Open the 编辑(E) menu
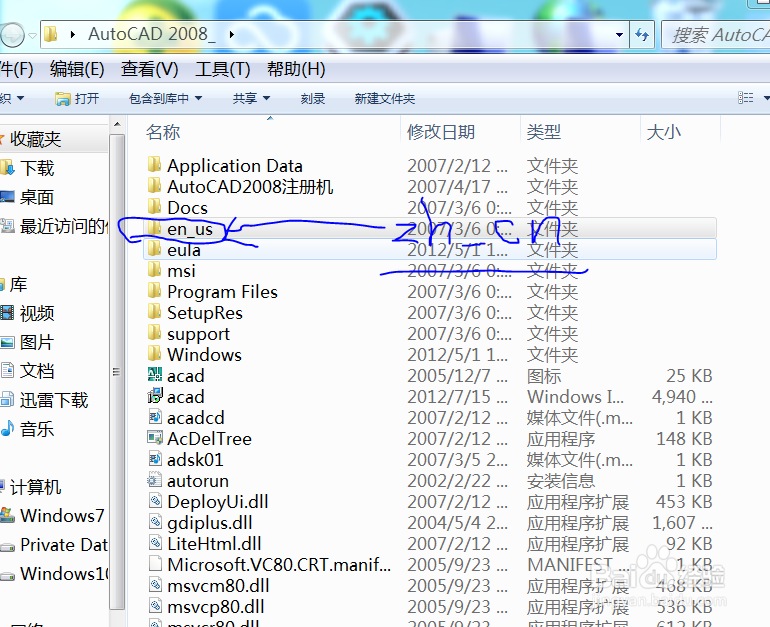This screenshot has height=627, width=770. click(77, 69)
